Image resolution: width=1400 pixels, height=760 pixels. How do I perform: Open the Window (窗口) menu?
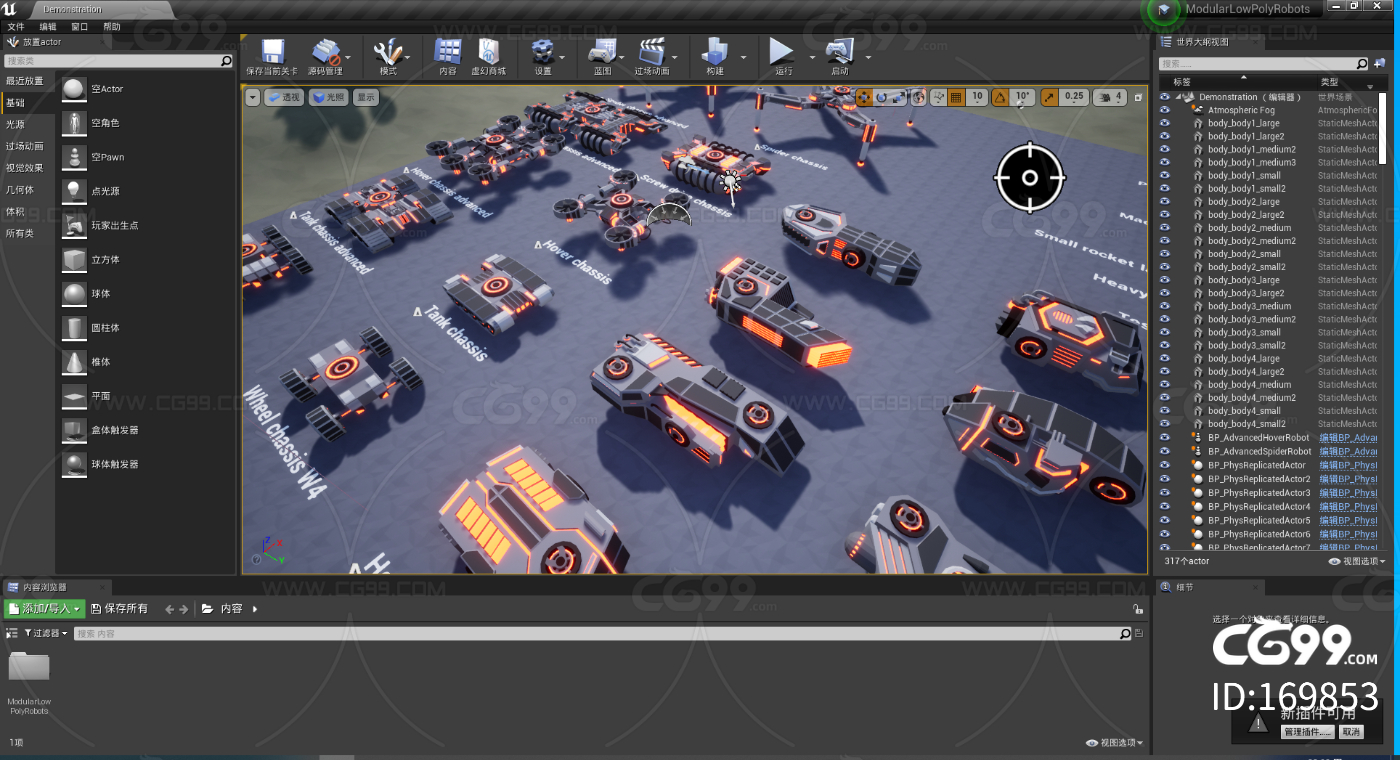click(x=80, y=27)
